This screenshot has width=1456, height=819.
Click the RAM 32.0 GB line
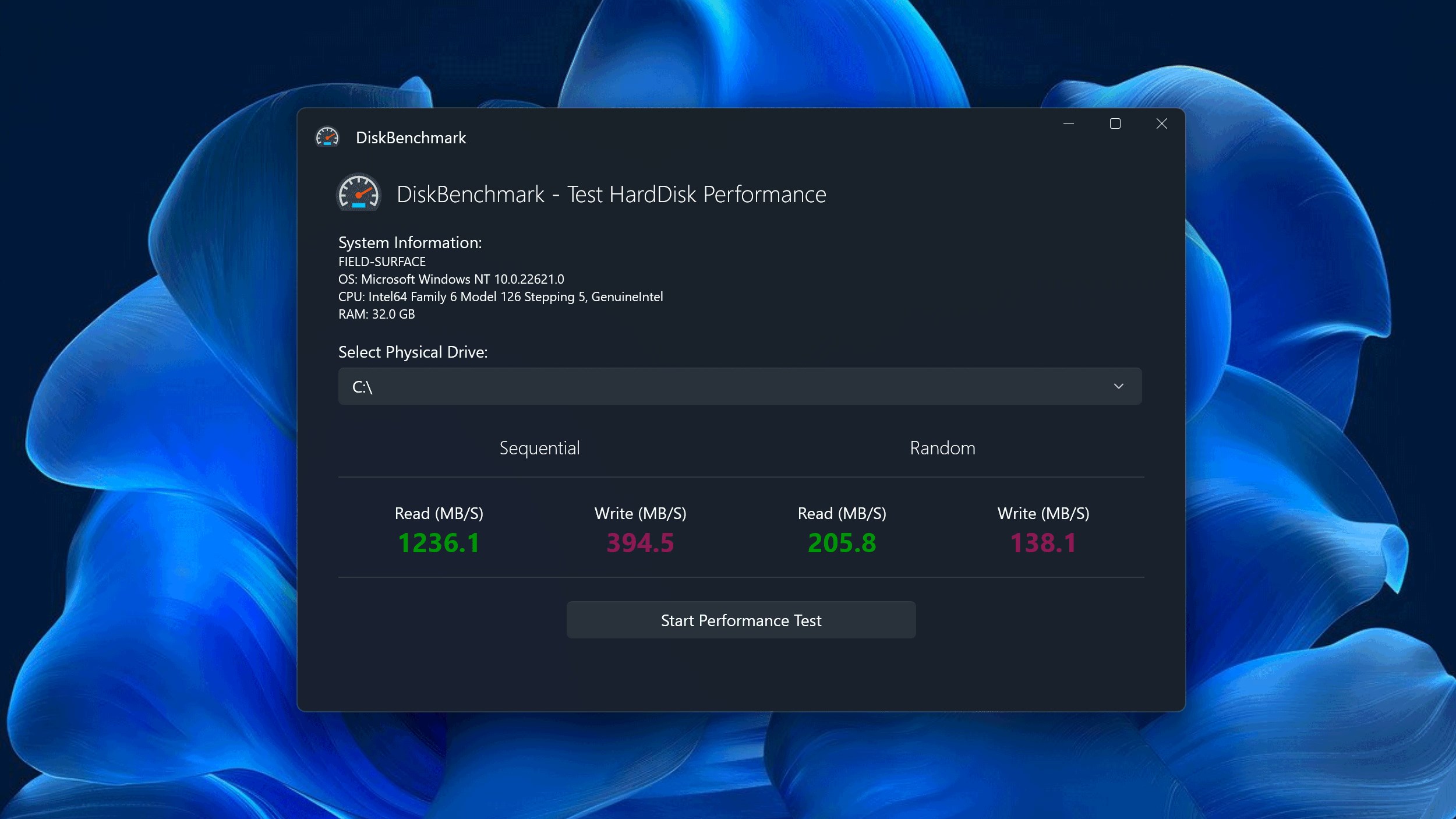[x=376, y=314]
